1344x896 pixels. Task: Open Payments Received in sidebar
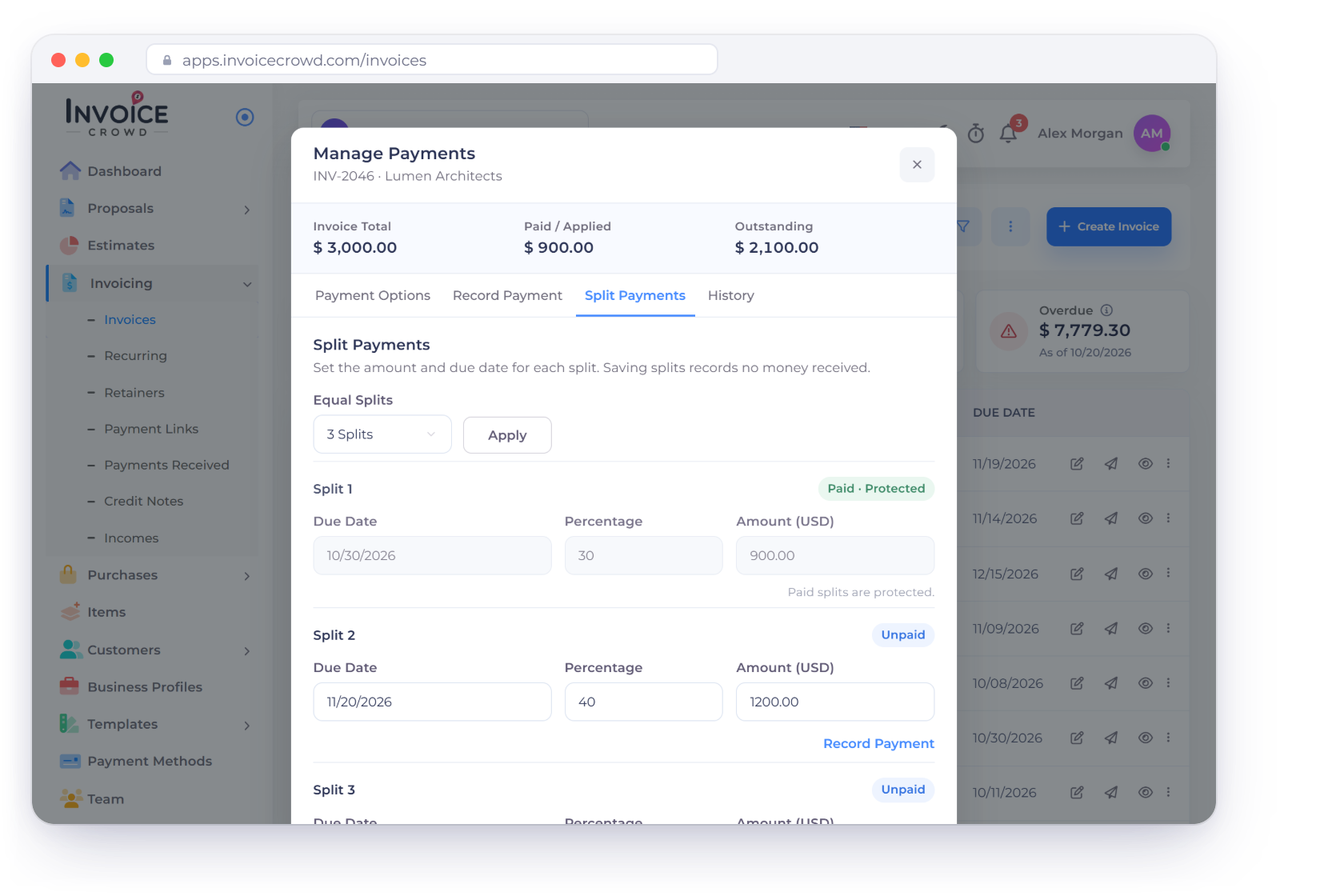tap(166, 465)
